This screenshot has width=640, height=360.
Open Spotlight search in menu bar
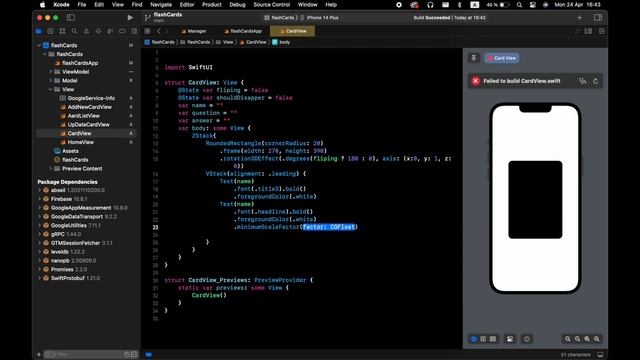tap(519, 5)
